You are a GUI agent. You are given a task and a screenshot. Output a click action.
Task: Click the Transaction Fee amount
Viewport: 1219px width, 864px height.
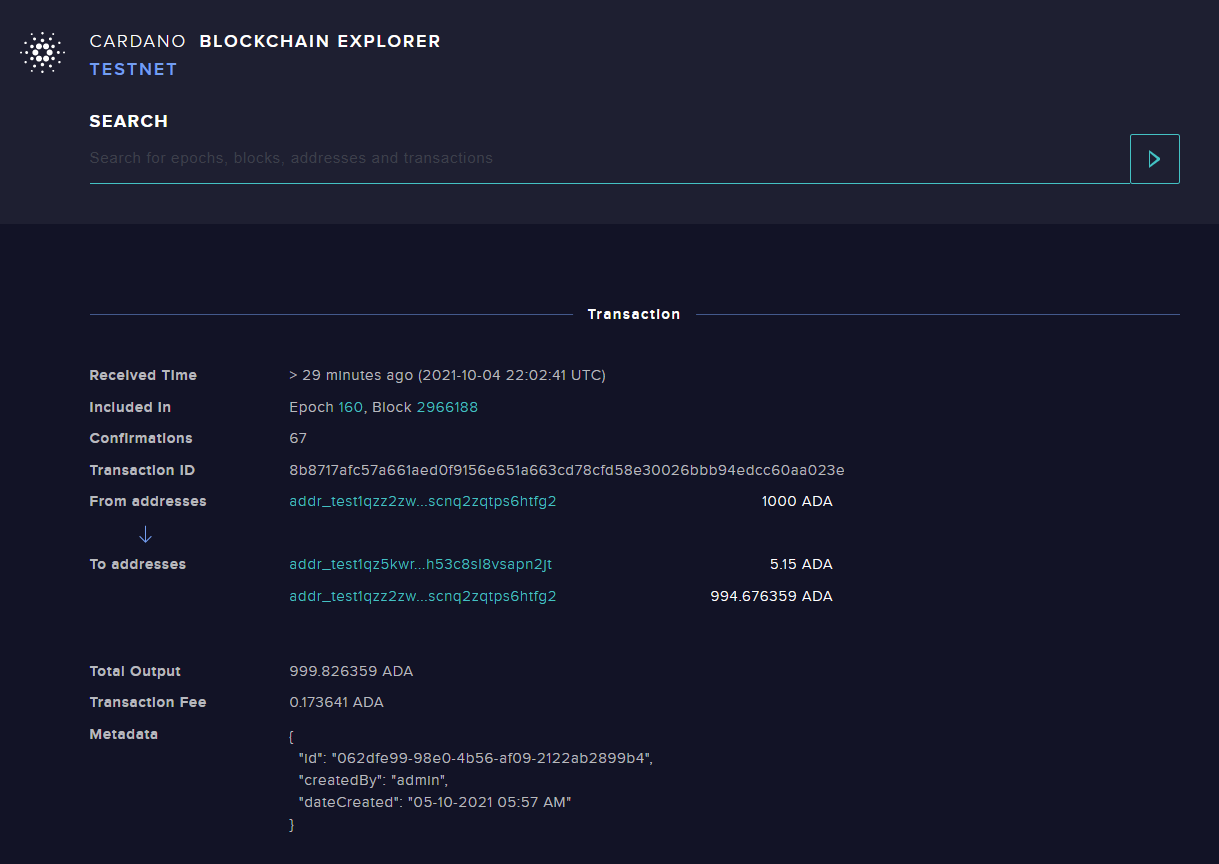[x=336, y=702]
